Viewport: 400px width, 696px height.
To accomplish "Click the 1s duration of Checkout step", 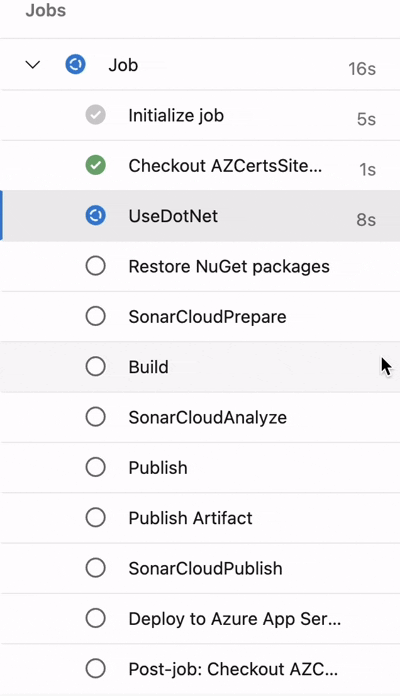I will click(368, 169).
